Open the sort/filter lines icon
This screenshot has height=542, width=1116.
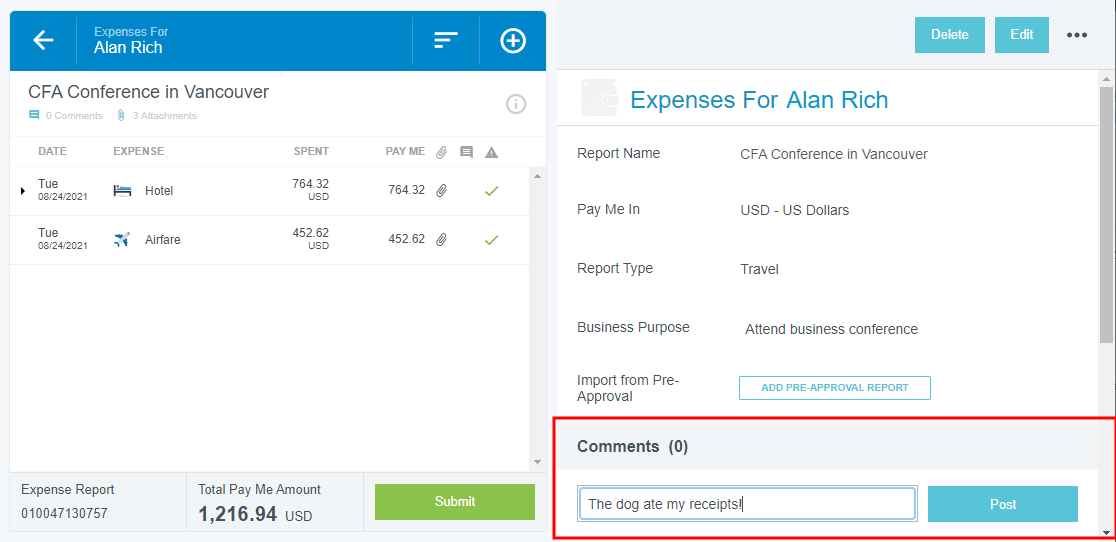coord(445,40)
